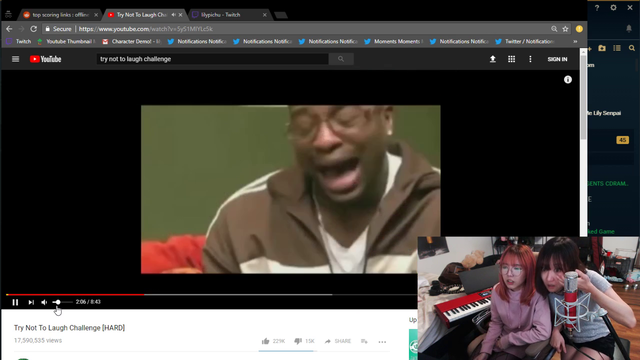Open the 'Twitter / Notifications' bookmark
Viewport: 640px width, 360px height.
click(x=524, y=41)
